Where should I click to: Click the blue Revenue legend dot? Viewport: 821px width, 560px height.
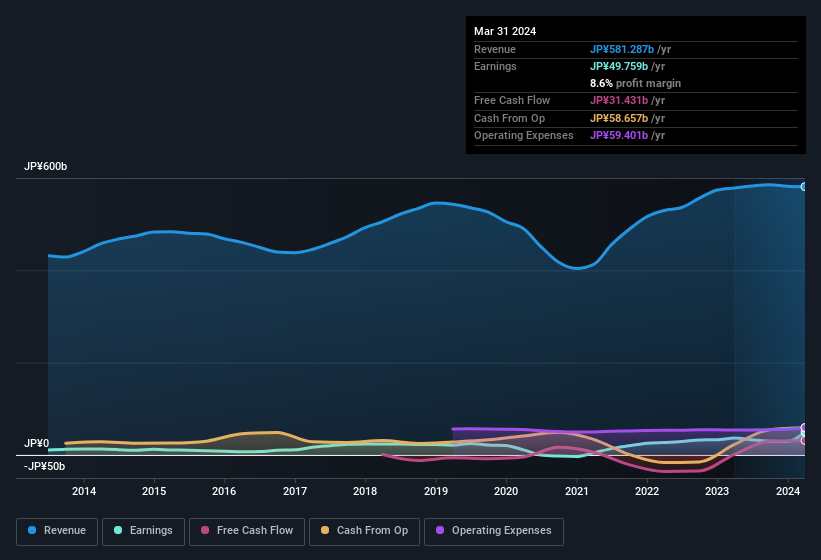point(33,531)
